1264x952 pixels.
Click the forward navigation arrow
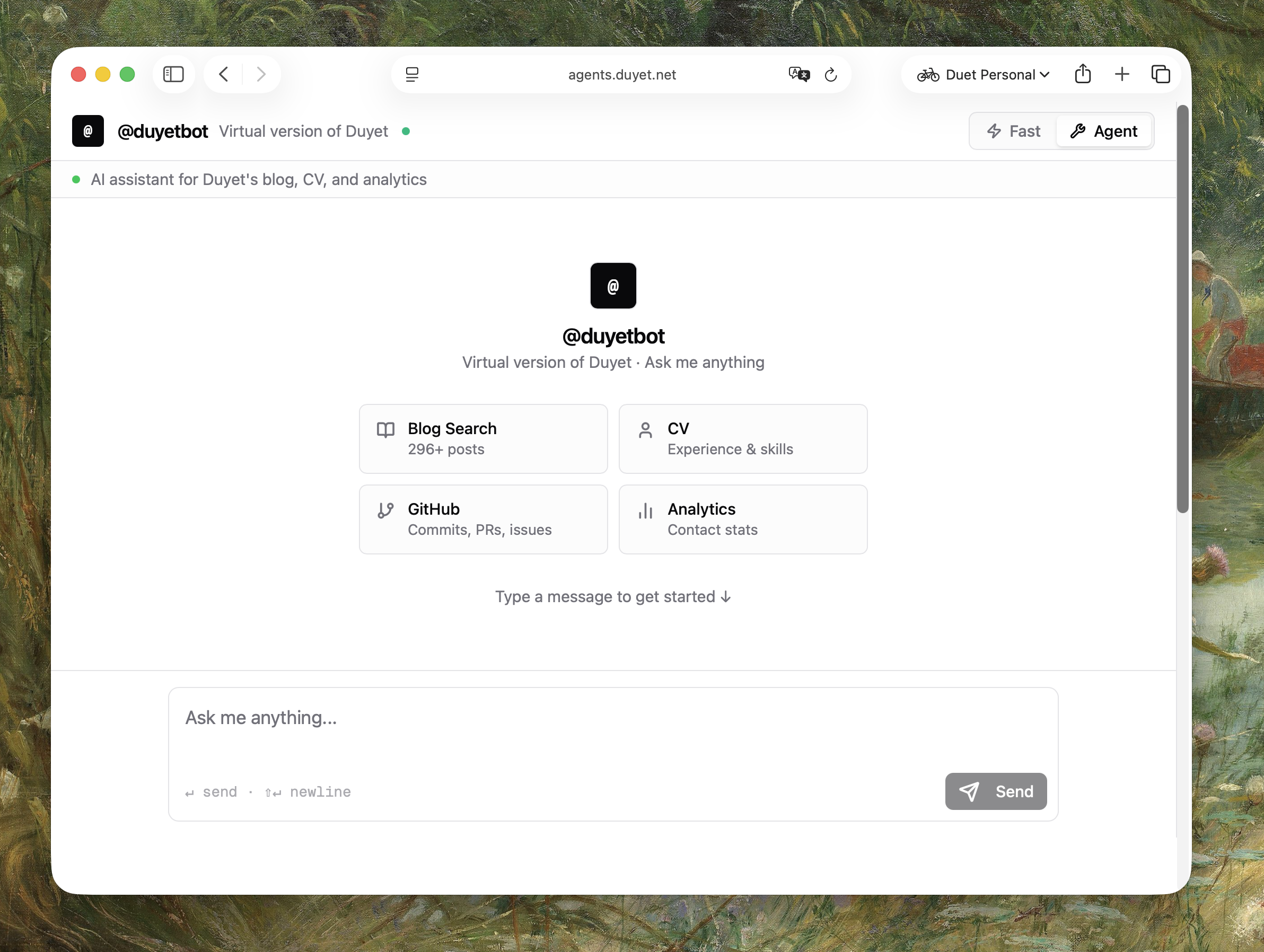[261, 74]
